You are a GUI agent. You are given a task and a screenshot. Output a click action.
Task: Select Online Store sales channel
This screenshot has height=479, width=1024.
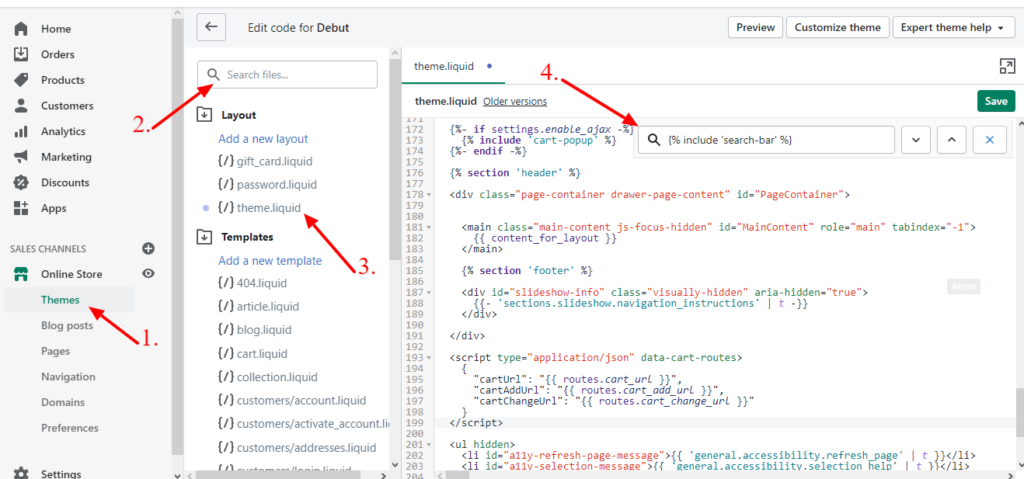72,274
